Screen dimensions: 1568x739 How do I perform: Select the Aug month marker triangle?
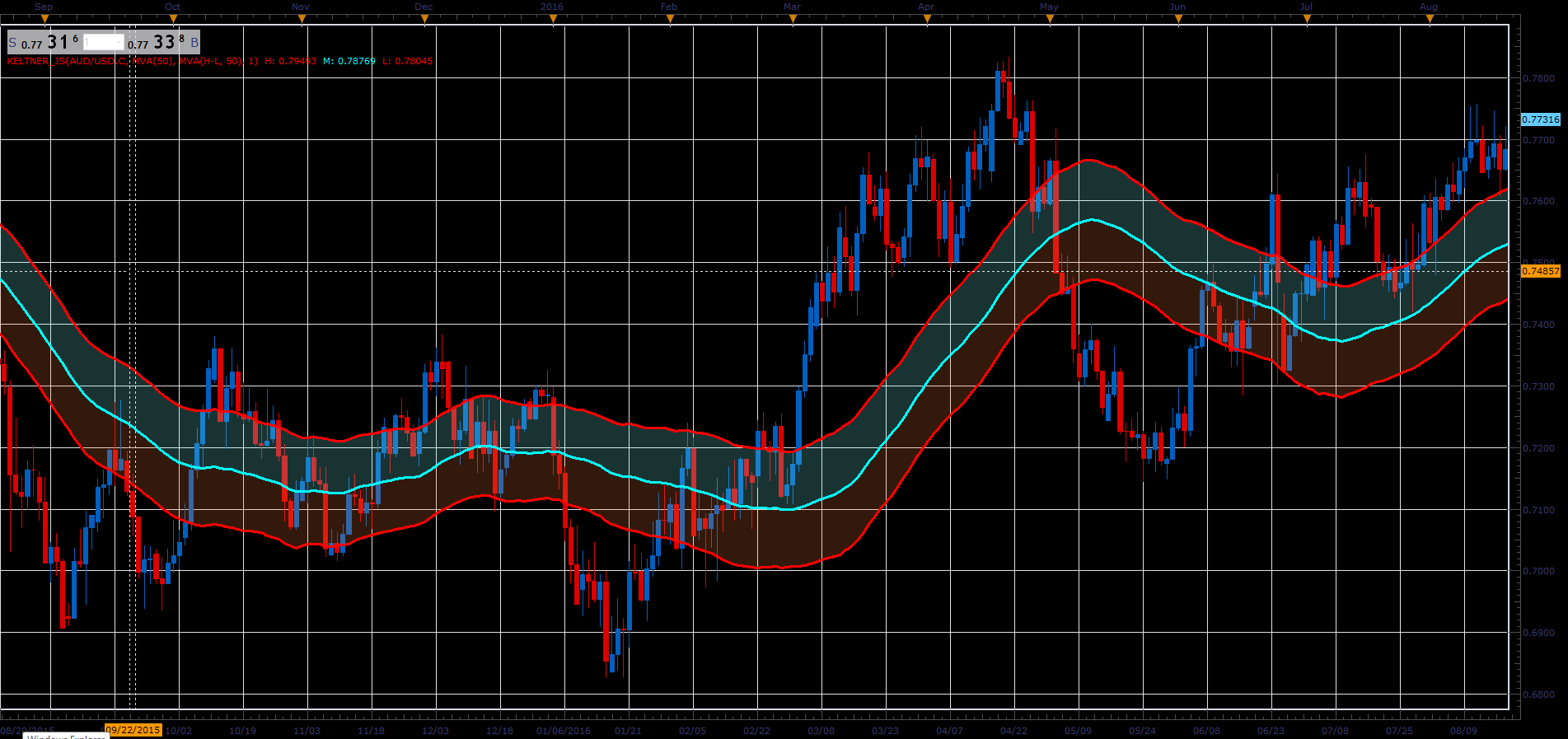1430,18
